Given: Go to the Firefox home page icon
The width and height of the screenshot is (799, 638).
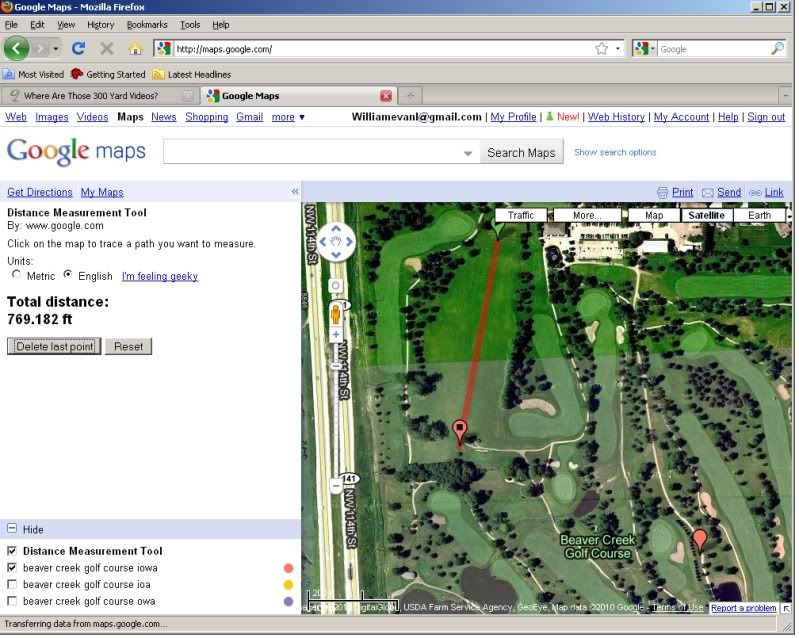Looking at the screenshot, I should coord(135,48).
